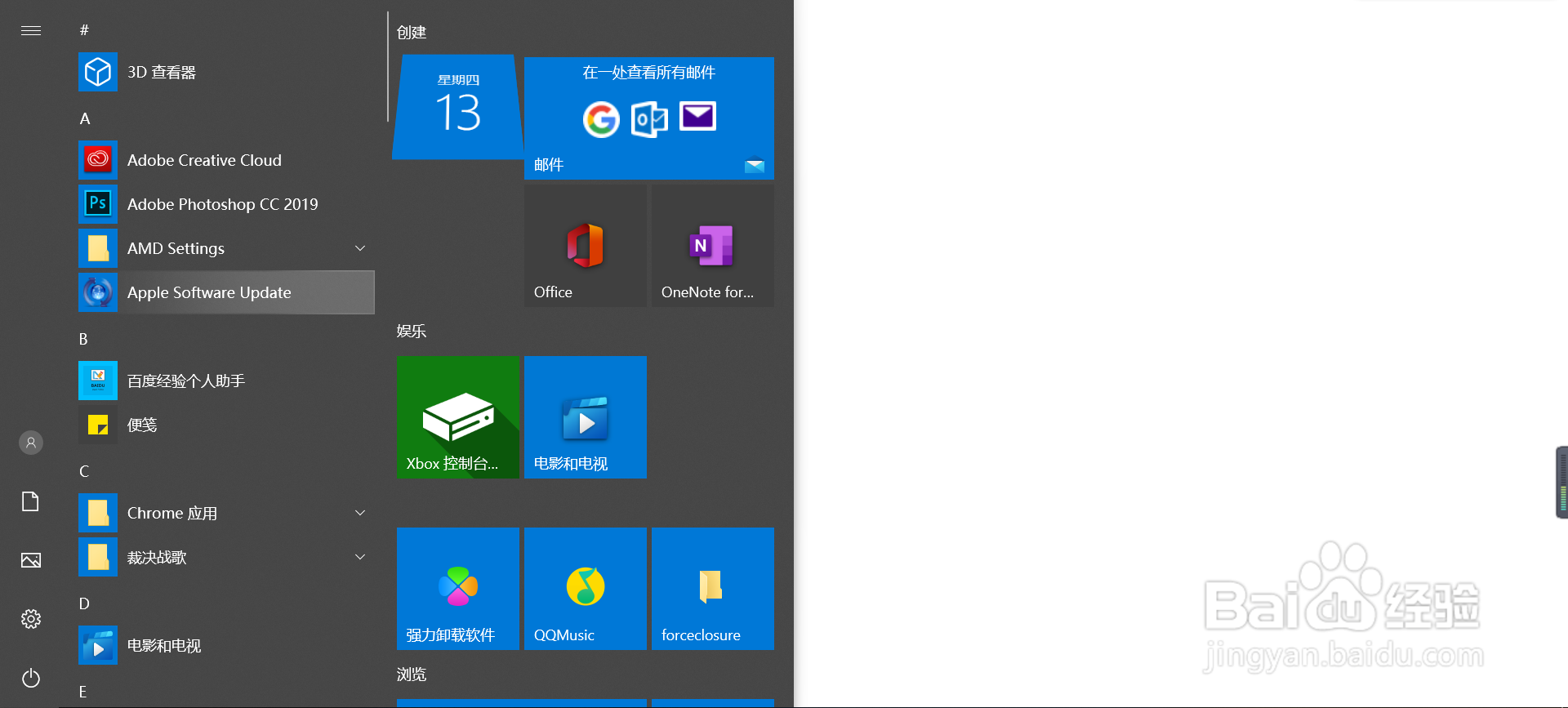Click the E letter header

pyautogui.click(x=82, y=692)
